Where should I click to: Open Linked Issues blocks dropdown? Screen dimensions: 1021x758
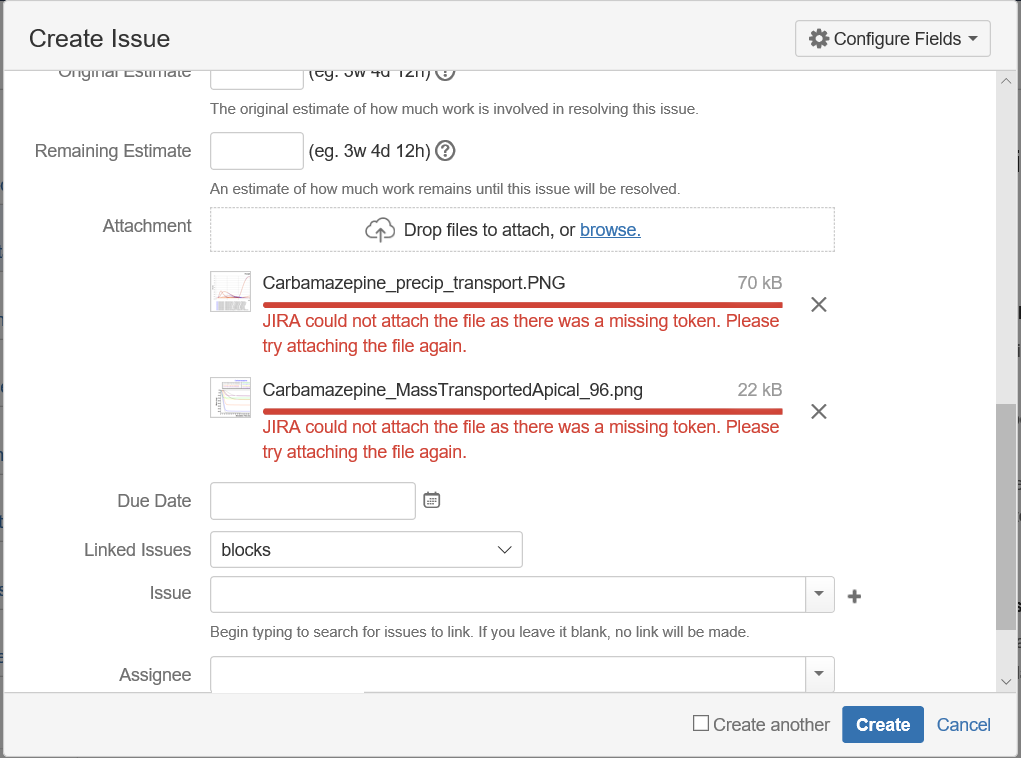366,550
